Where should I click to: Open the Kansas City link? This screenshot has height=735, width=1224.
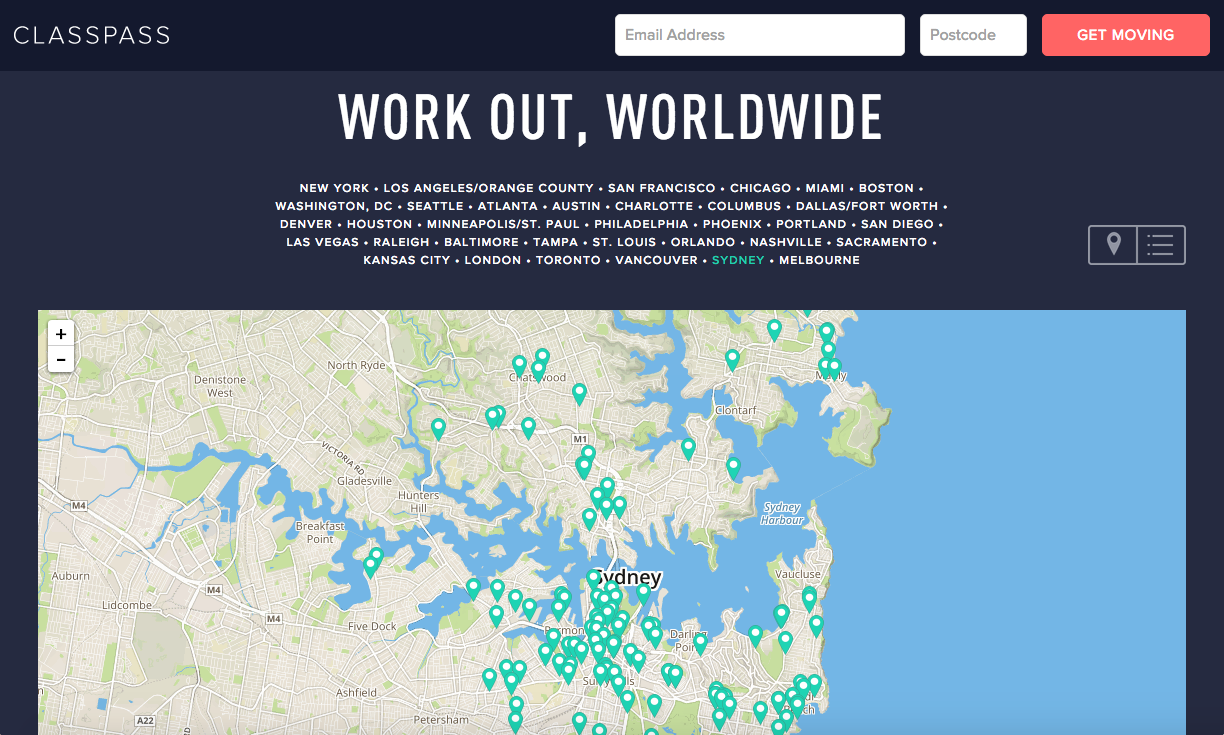tap(406, 260)
